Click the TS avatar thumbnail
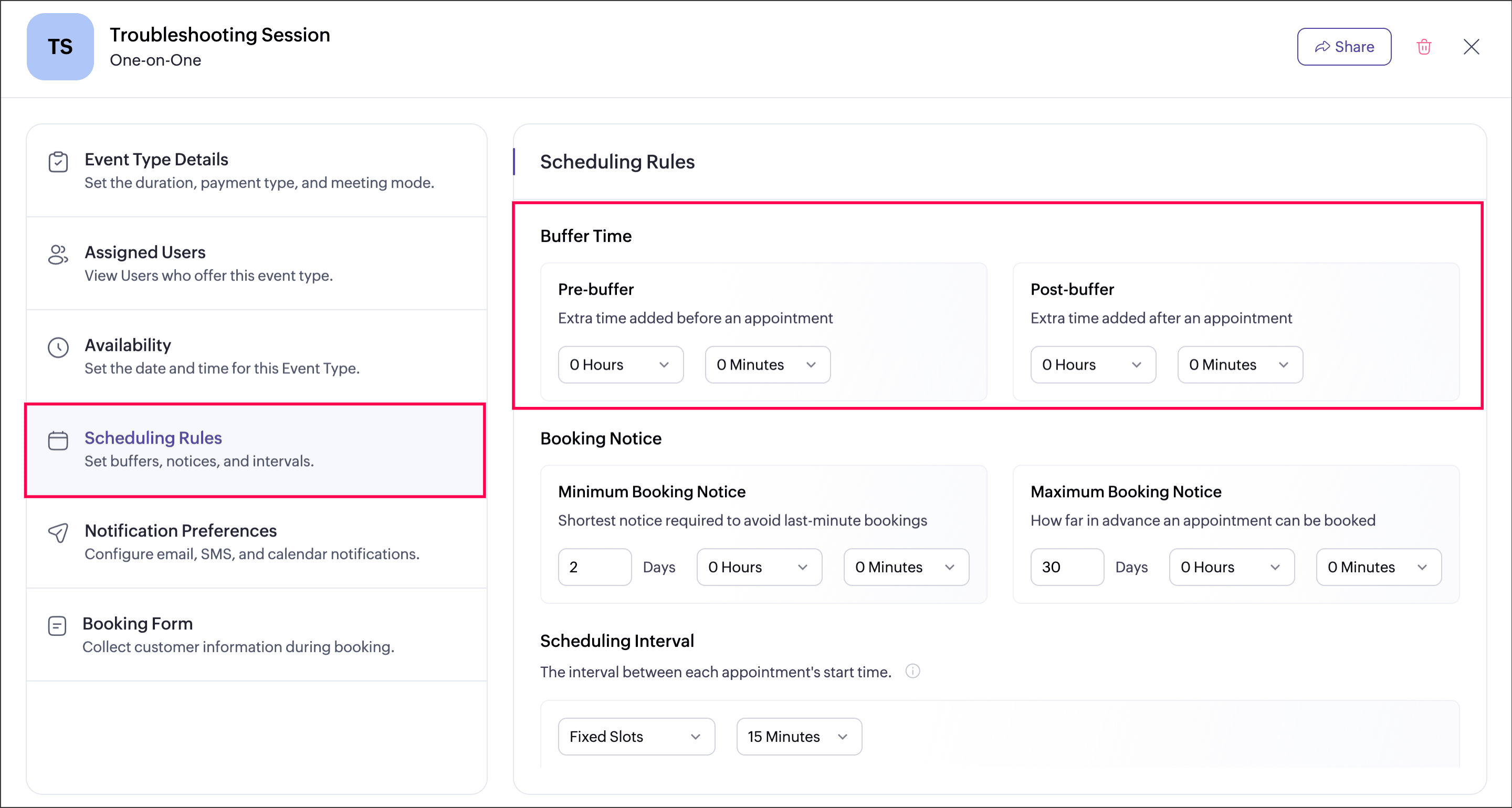The width and height of the screenshot is (1512, 808). point(60,47)
